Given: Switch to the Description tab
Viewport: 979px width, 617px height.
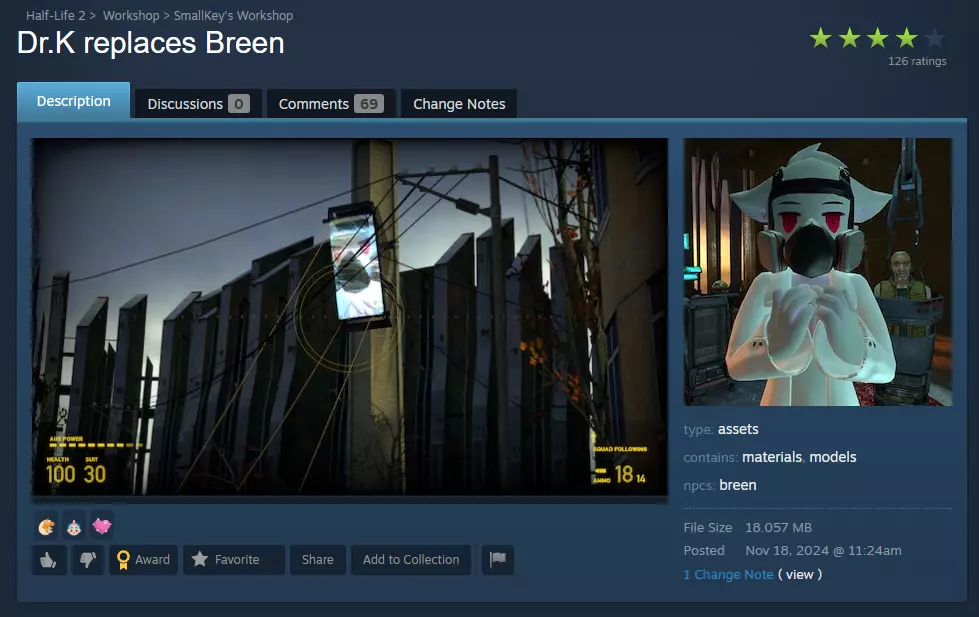Looking at the screenshot, I should [74, 101].
